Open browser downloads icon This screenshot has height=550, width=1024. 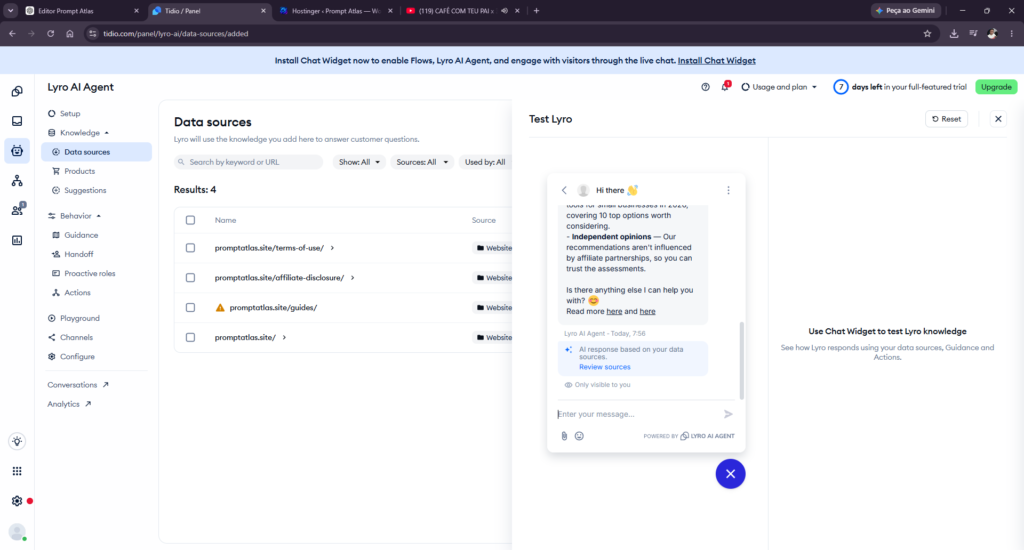coord(954,34)
